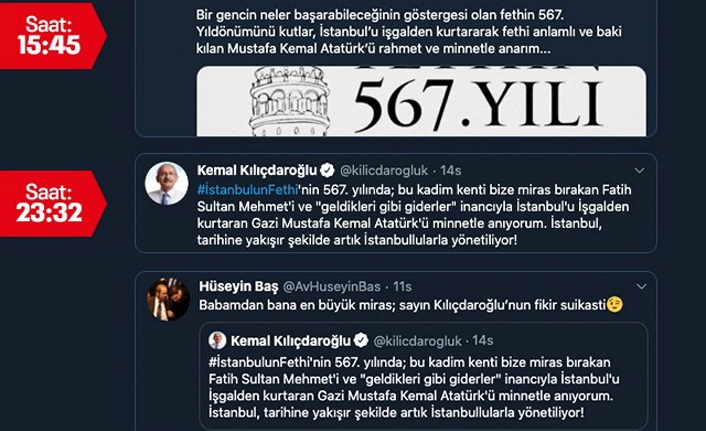706x431 pixels.
Task: Open the #İstanbulunFethi hashtag link
Action: tap(248, 190)
